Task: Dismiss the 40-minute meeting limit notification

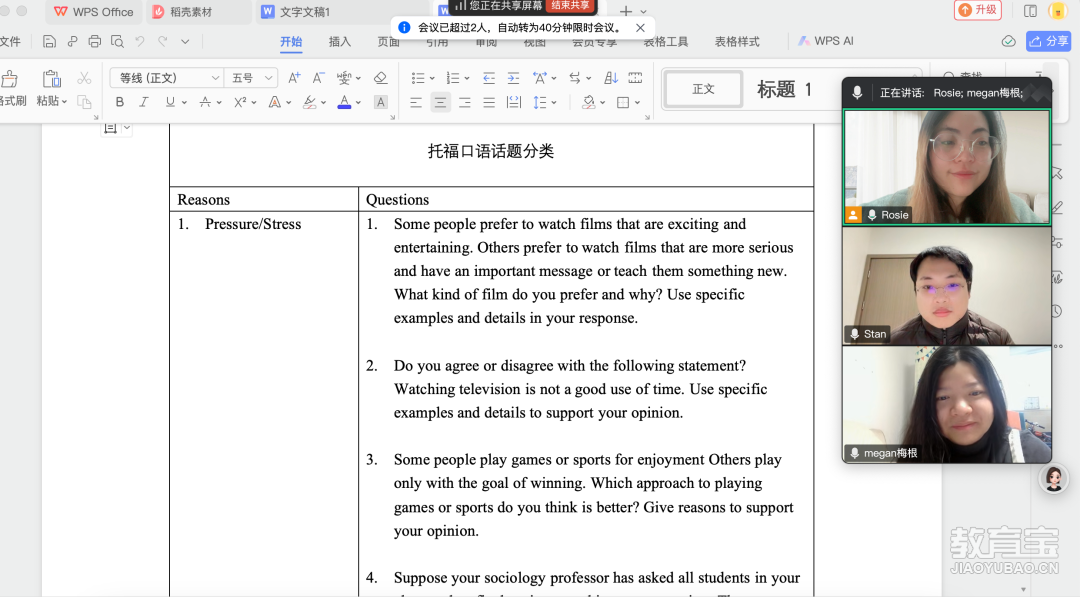Action: coord(640,28)
